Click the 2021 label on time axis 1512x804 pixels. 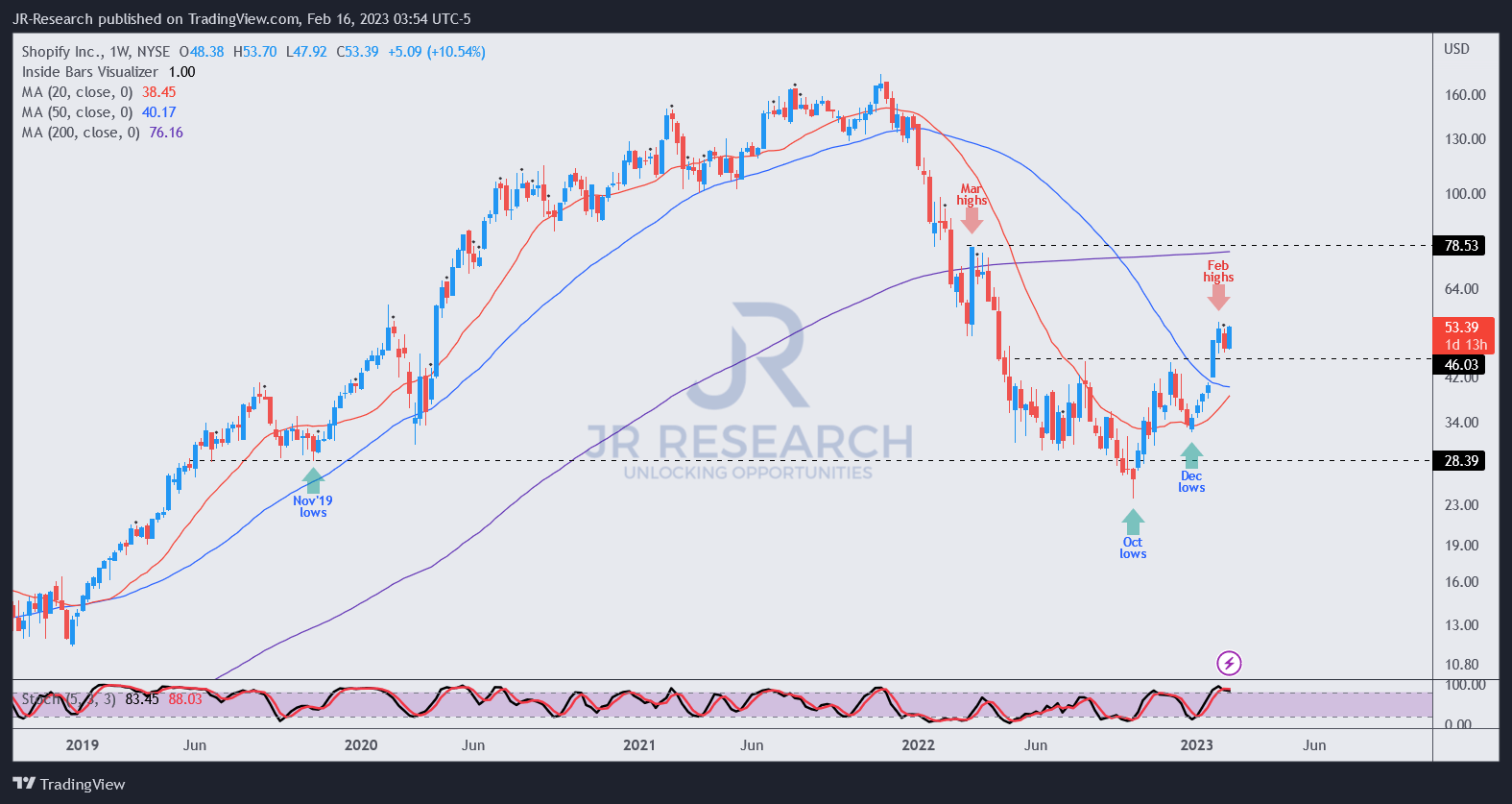click(639, 745)
